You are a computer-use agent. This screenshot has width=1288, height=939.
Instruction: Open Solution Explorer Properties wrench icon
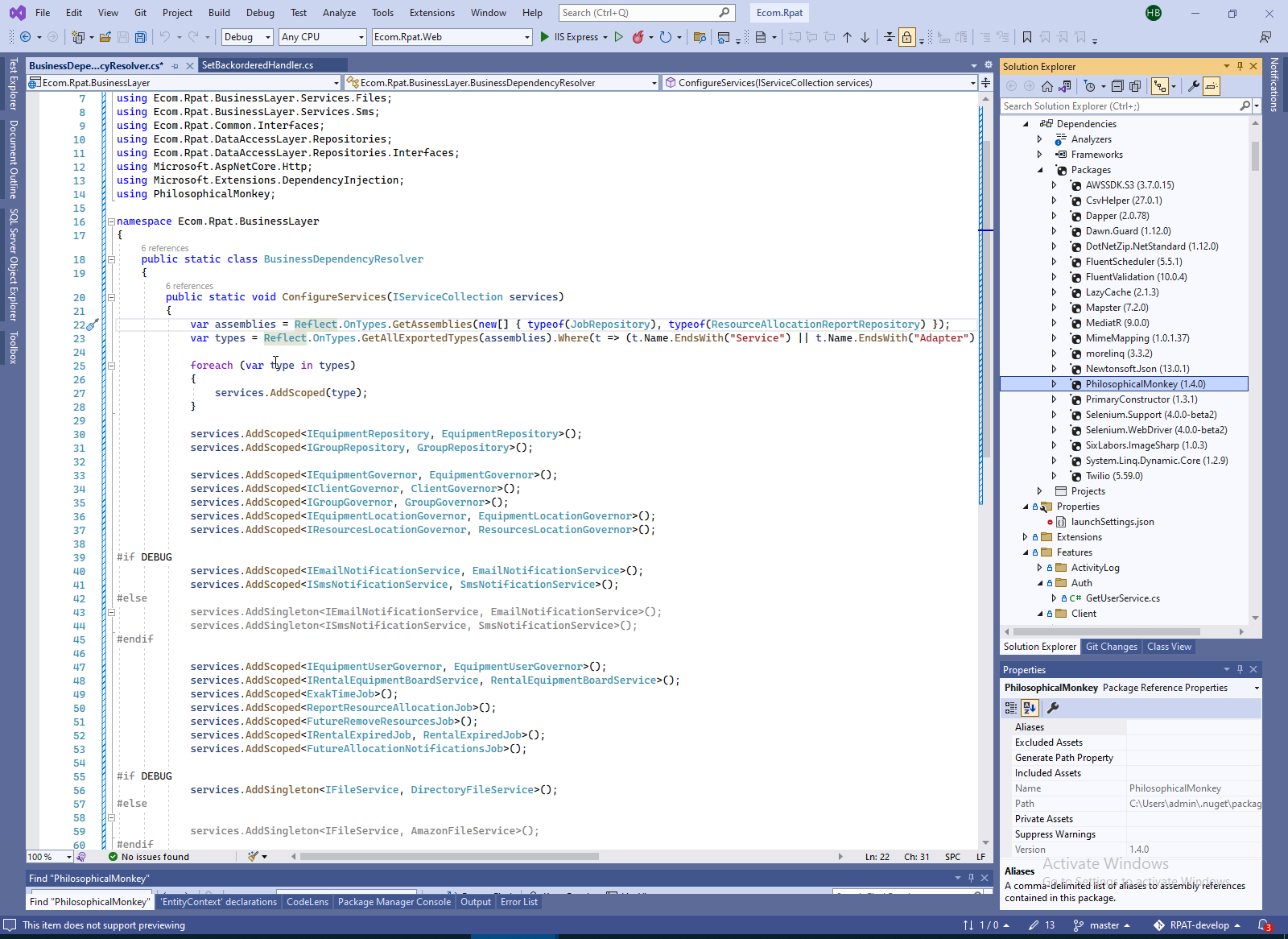point(1194,86)
